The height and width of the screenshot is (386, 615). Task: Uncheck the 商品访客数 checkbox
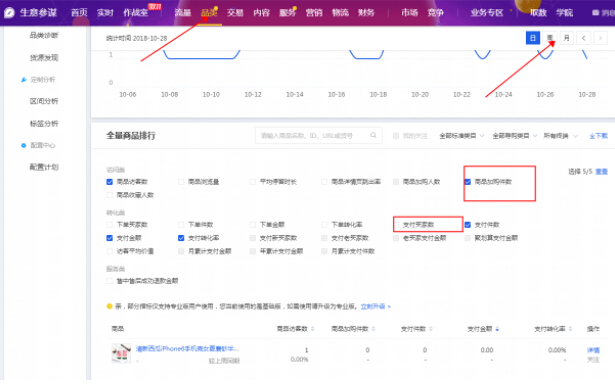click(110, 182)
